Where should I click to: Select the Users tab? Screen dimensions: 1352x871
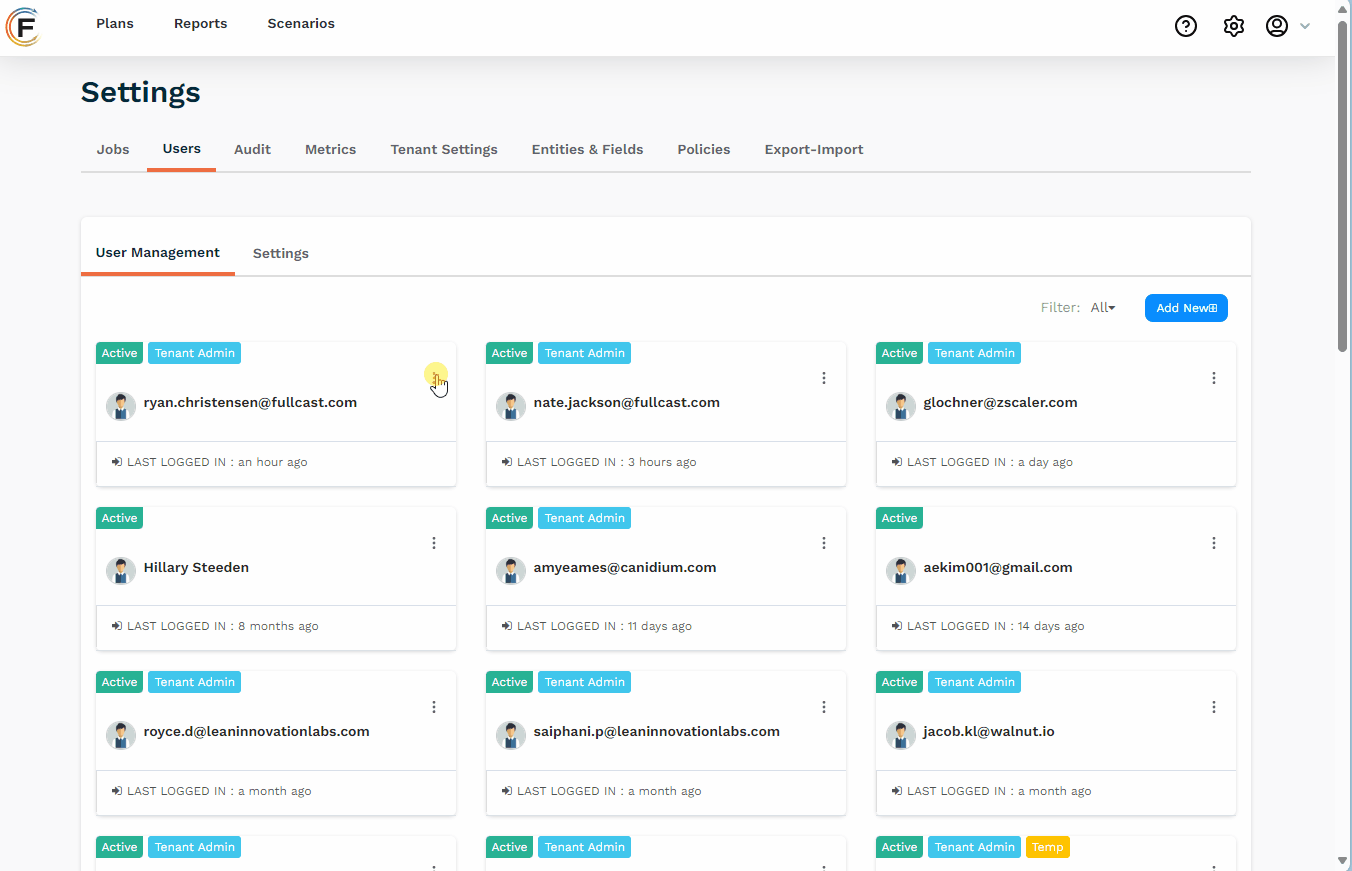point(182,148)
